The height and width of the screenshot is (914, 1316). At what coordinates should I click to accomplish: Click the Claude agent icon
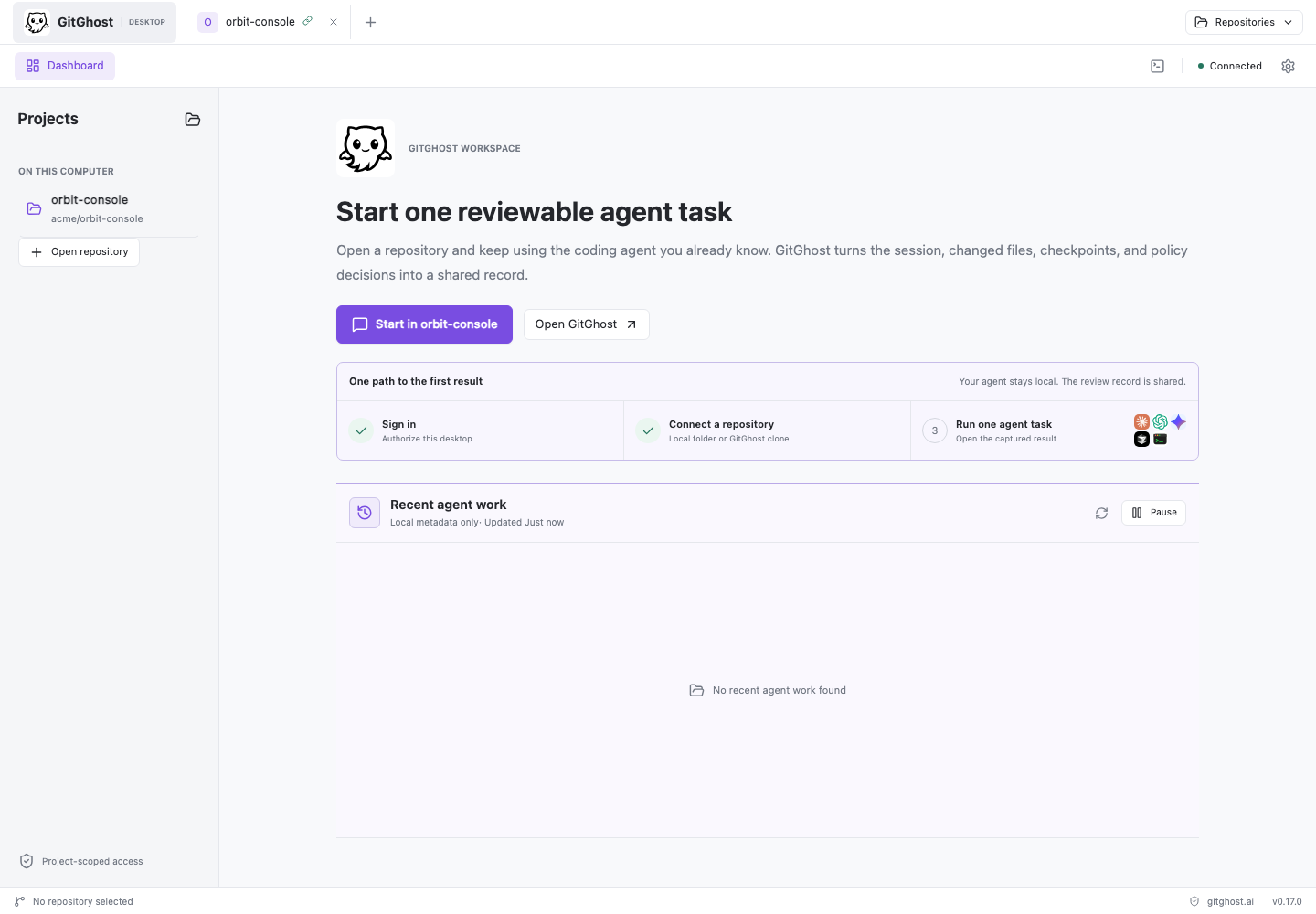tap(1142, 421)
